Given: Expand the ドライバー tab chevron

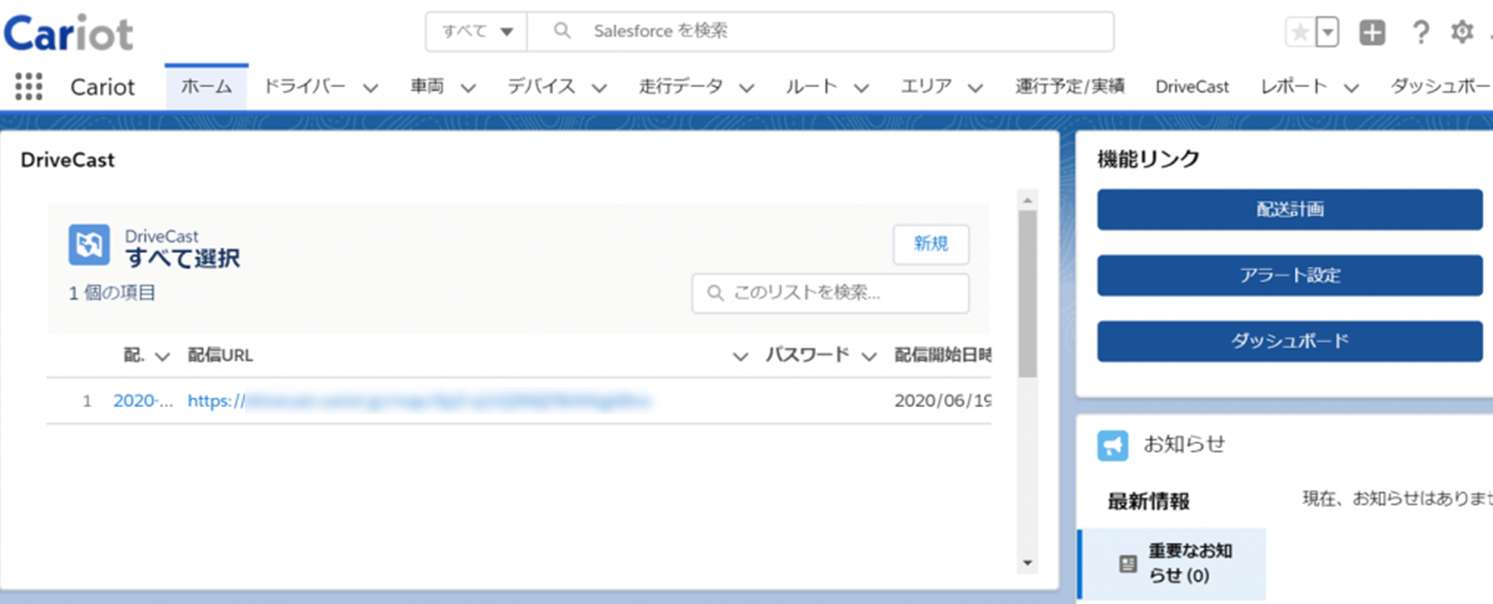Looking at the screenshot, I should [370, 88].
